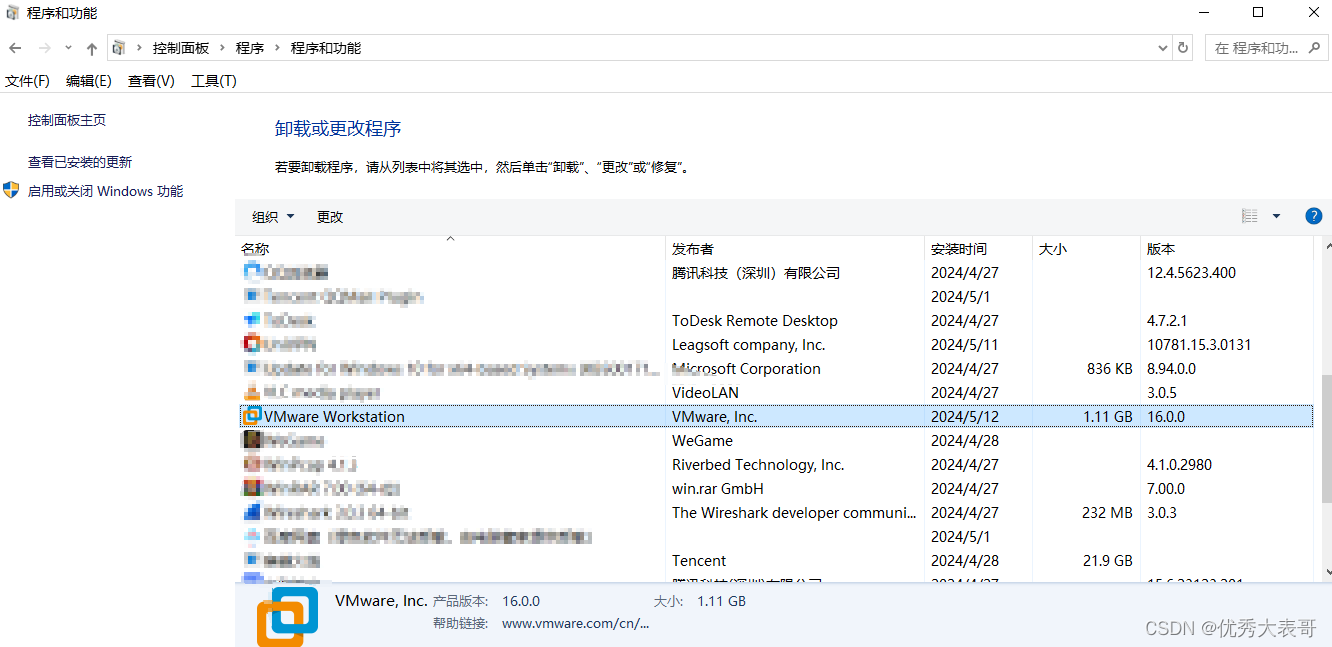The image size is (1332, 647).
Task: Select publisher Microsoft Corporation
Action: pos(746,369)
